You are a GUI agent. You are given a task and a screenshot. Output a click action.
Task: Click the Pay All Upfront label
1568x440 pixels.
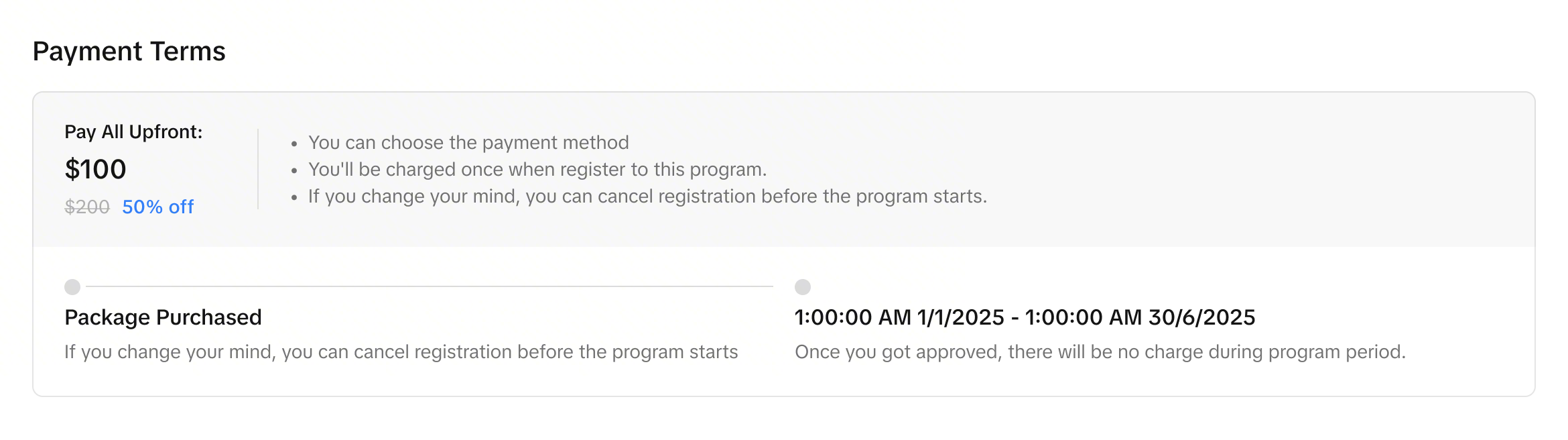133,132
